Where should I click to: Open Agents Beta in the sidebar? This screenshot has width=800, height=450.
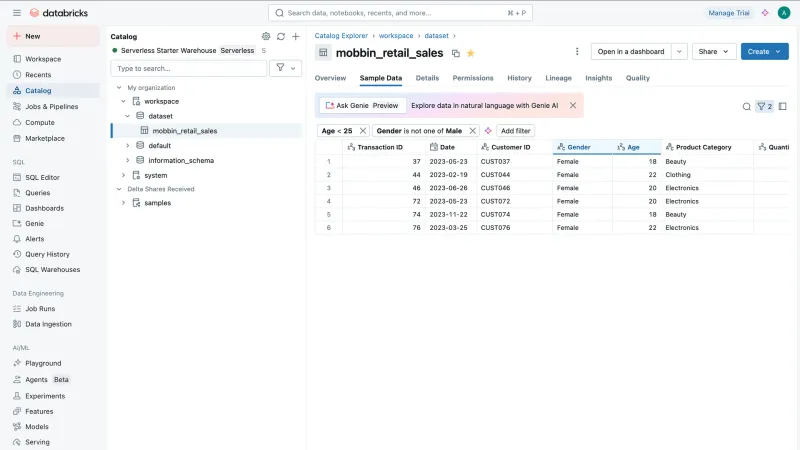tap(53, 380)
